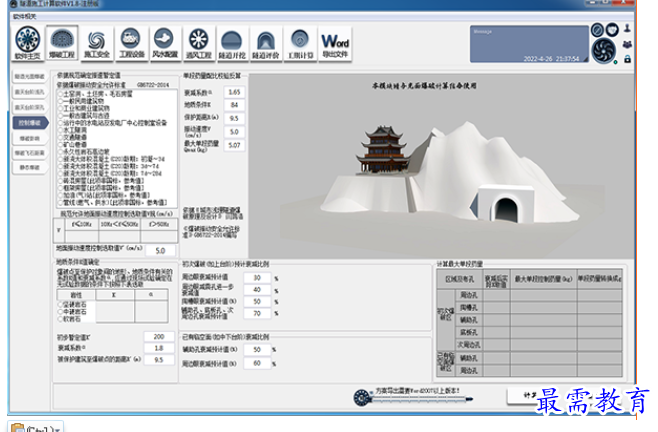Click the export progress bar at bottom
This screenshot has width=658, height=432.
point(421,399)
